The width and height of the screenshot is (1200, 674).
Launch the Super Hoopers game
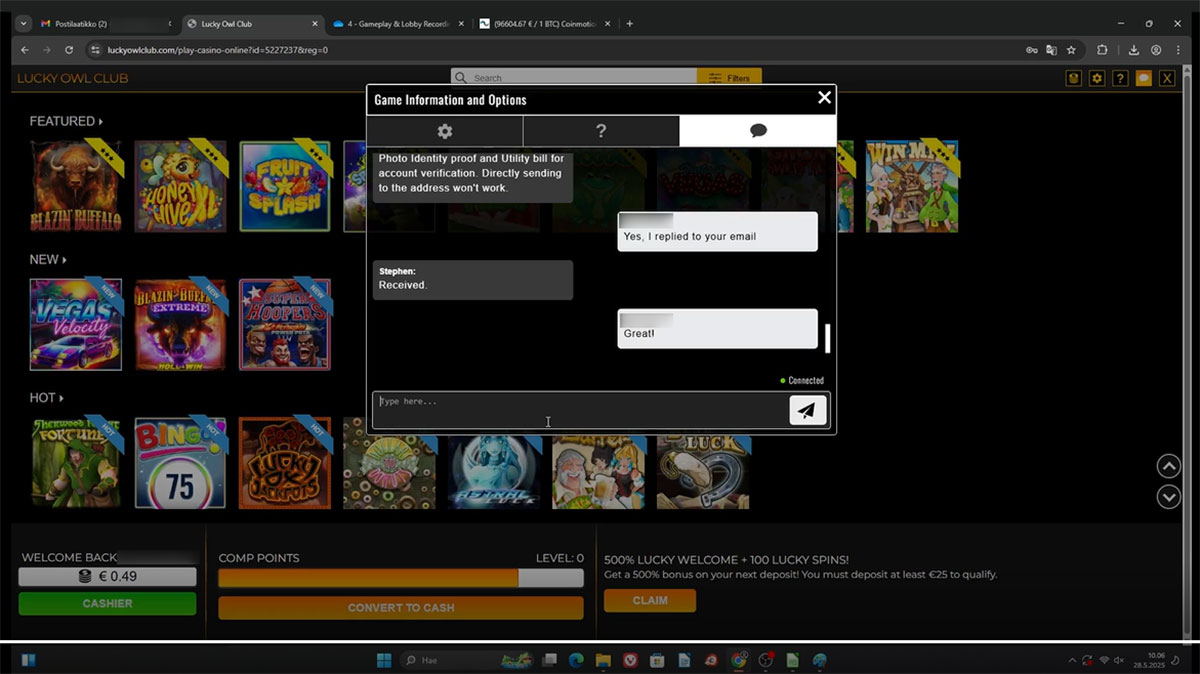coord(285,324)
